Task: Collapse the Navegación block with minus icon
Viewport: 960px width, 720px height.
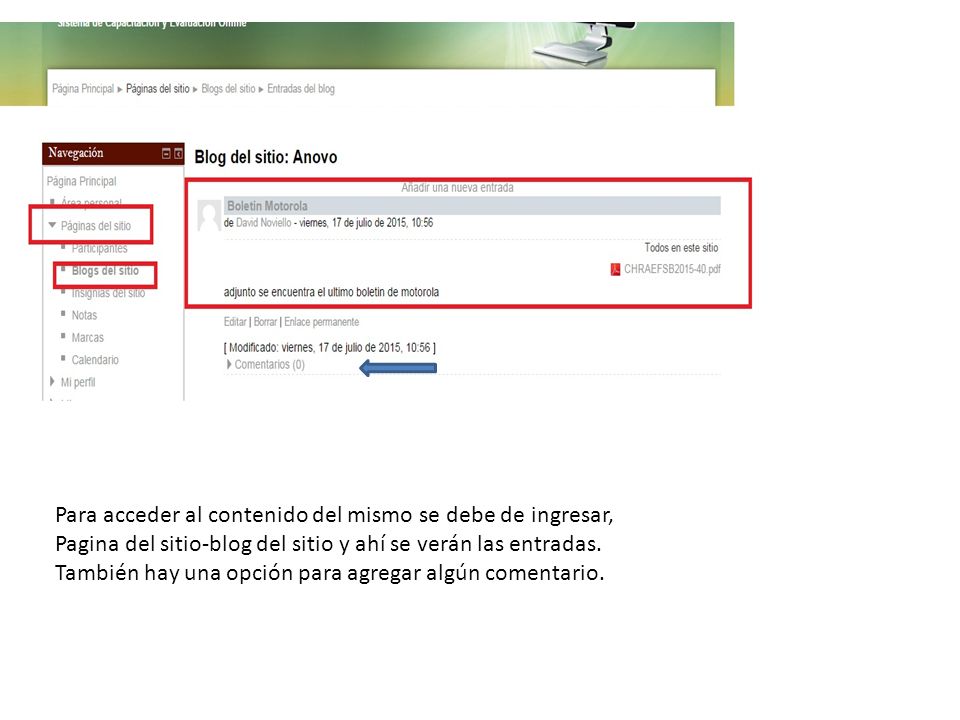Action: (x=166, y=154)
